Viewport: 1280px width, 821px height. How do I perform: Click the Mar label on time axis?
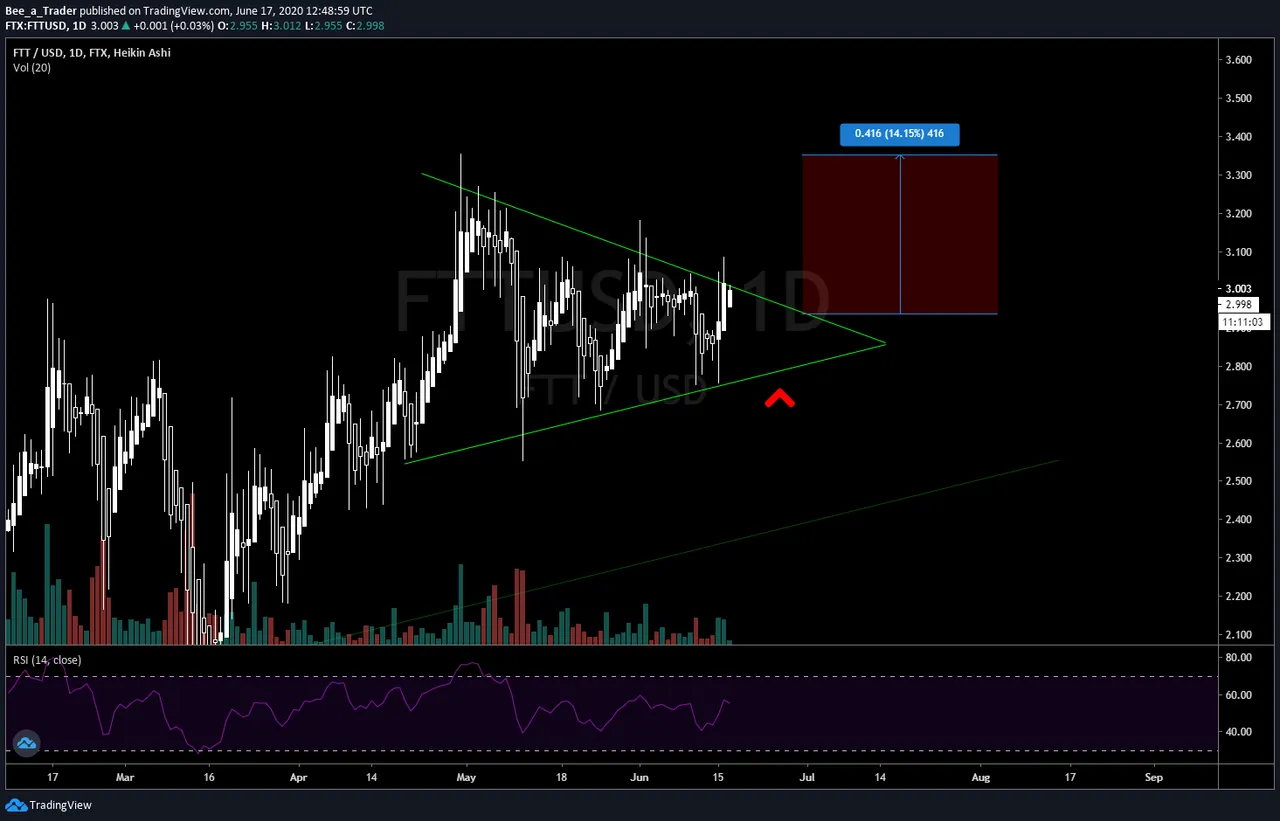point(124,776)
